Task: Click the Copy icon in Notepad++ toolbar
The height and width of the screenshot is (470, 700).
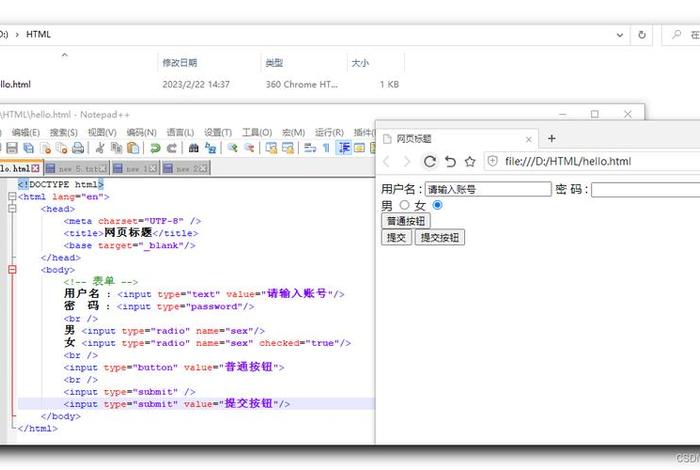Action: point(117,148)
